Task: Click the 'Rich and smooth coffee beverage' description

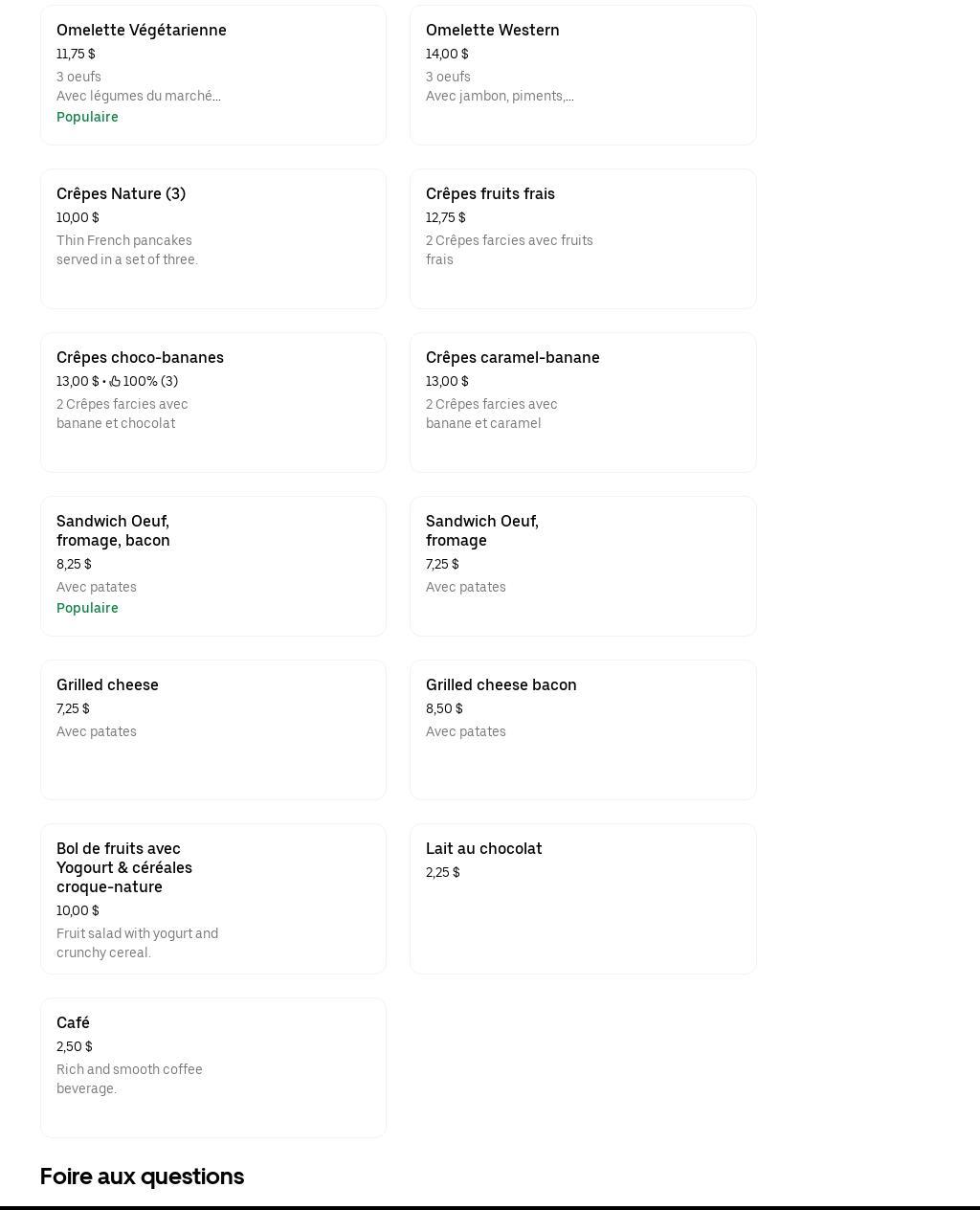Action: [x=129, y=1079]
